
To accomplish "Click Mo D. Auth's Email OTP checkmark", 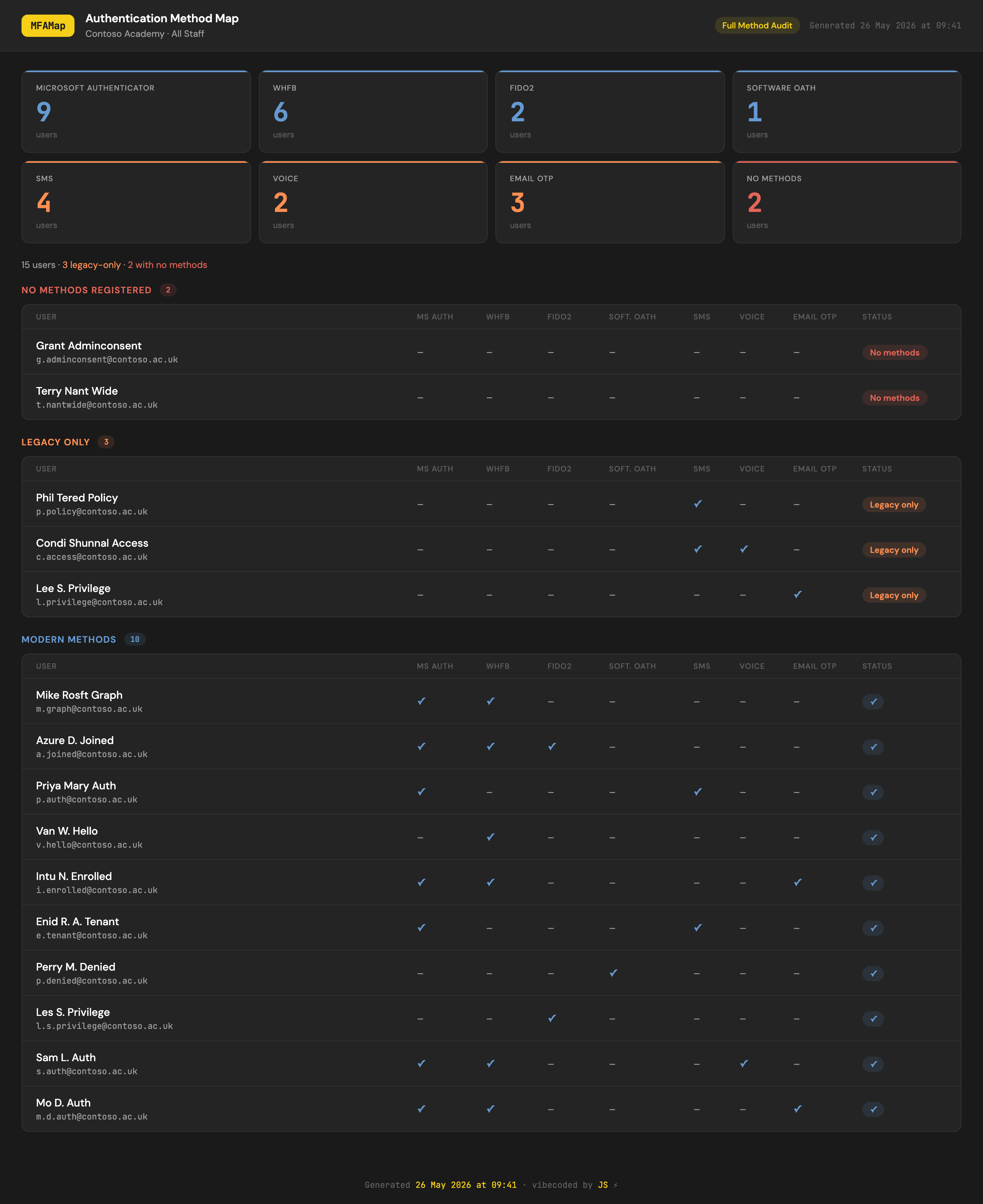I will pyautogui.click(x=797, y=1109).
